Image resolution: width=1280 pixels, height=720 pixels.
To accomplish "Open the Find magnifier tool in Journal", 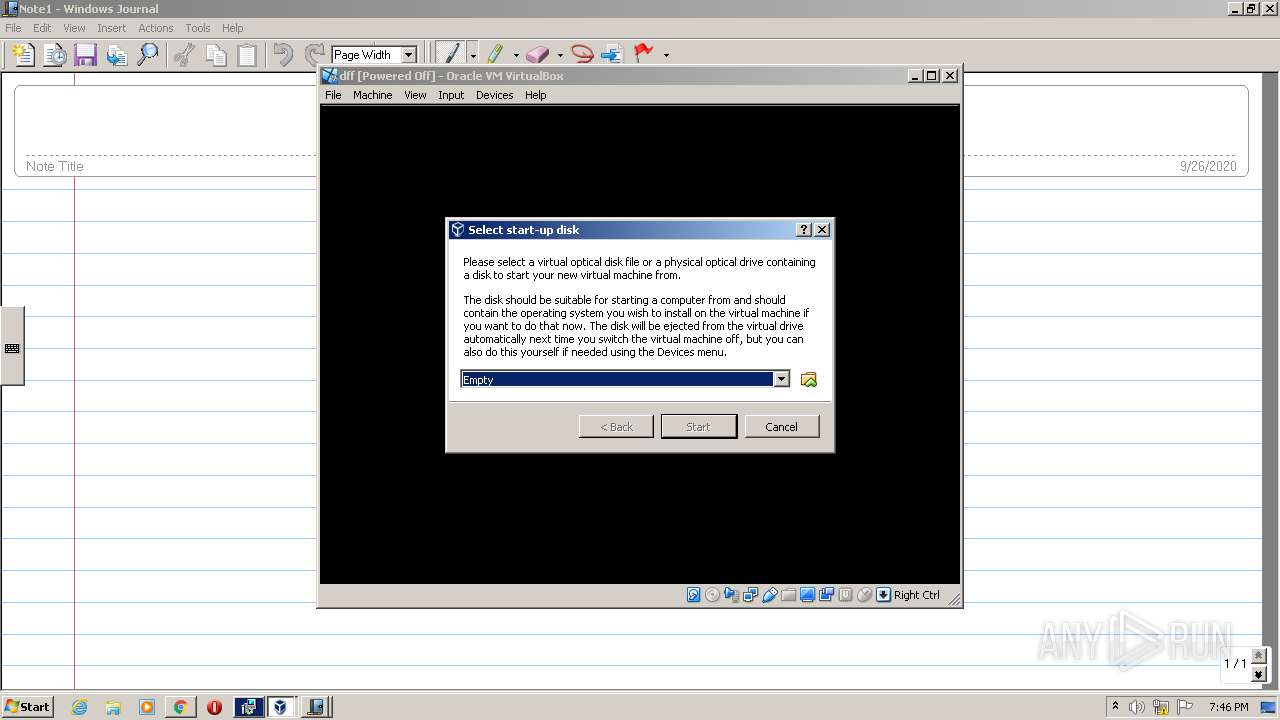I will (147, 54).
